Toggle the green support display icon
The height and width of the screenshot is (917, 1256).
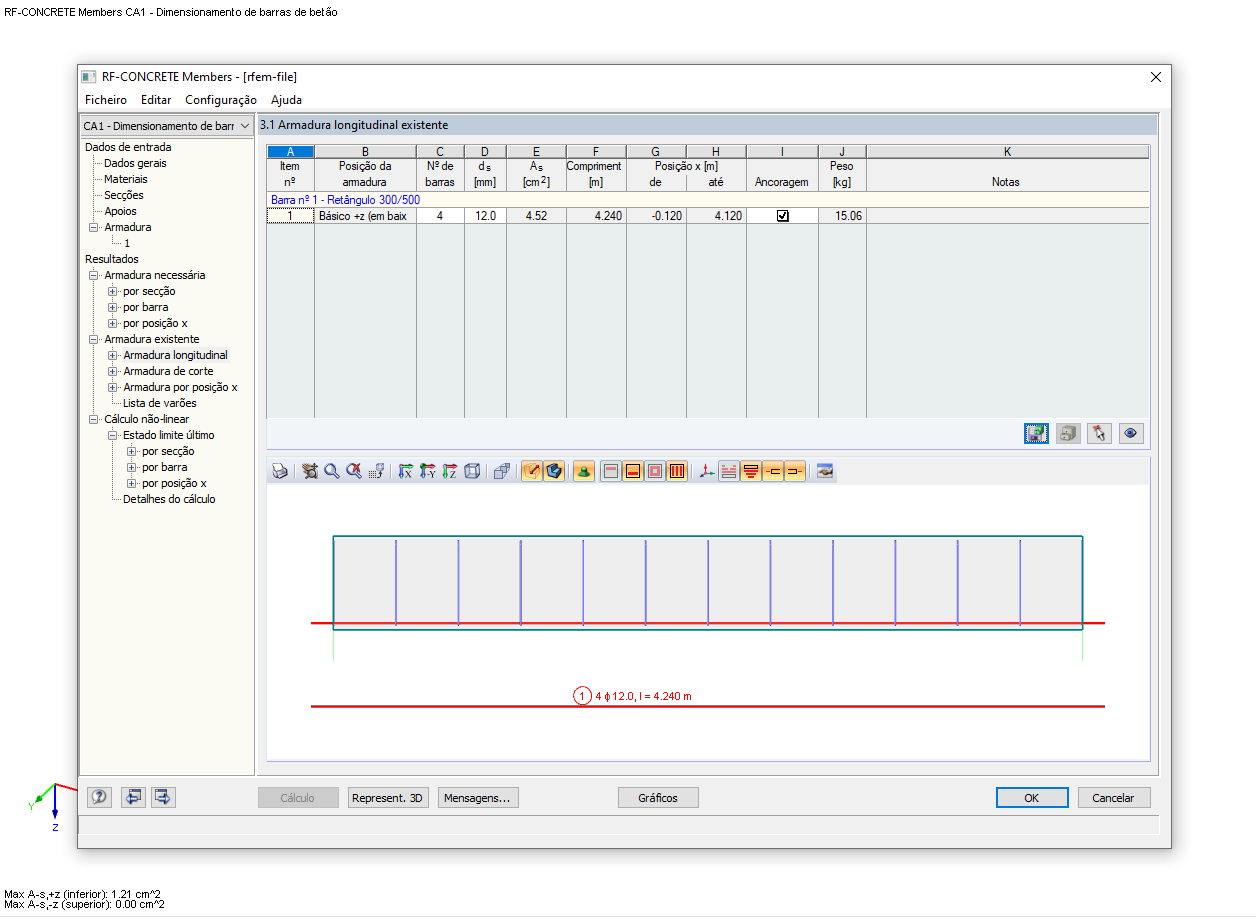click(584, 471)
